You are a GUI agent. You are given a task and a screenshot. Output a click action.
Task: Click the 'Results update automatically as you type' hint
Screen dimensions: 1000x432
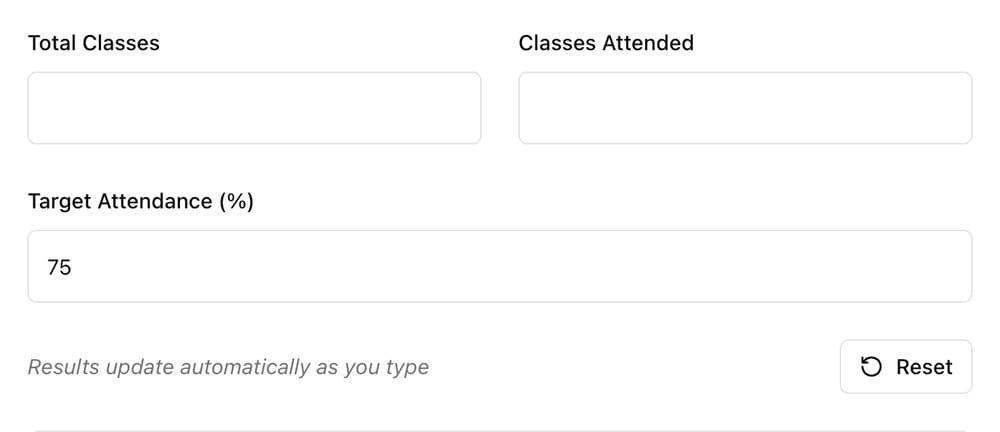point(228,368)
